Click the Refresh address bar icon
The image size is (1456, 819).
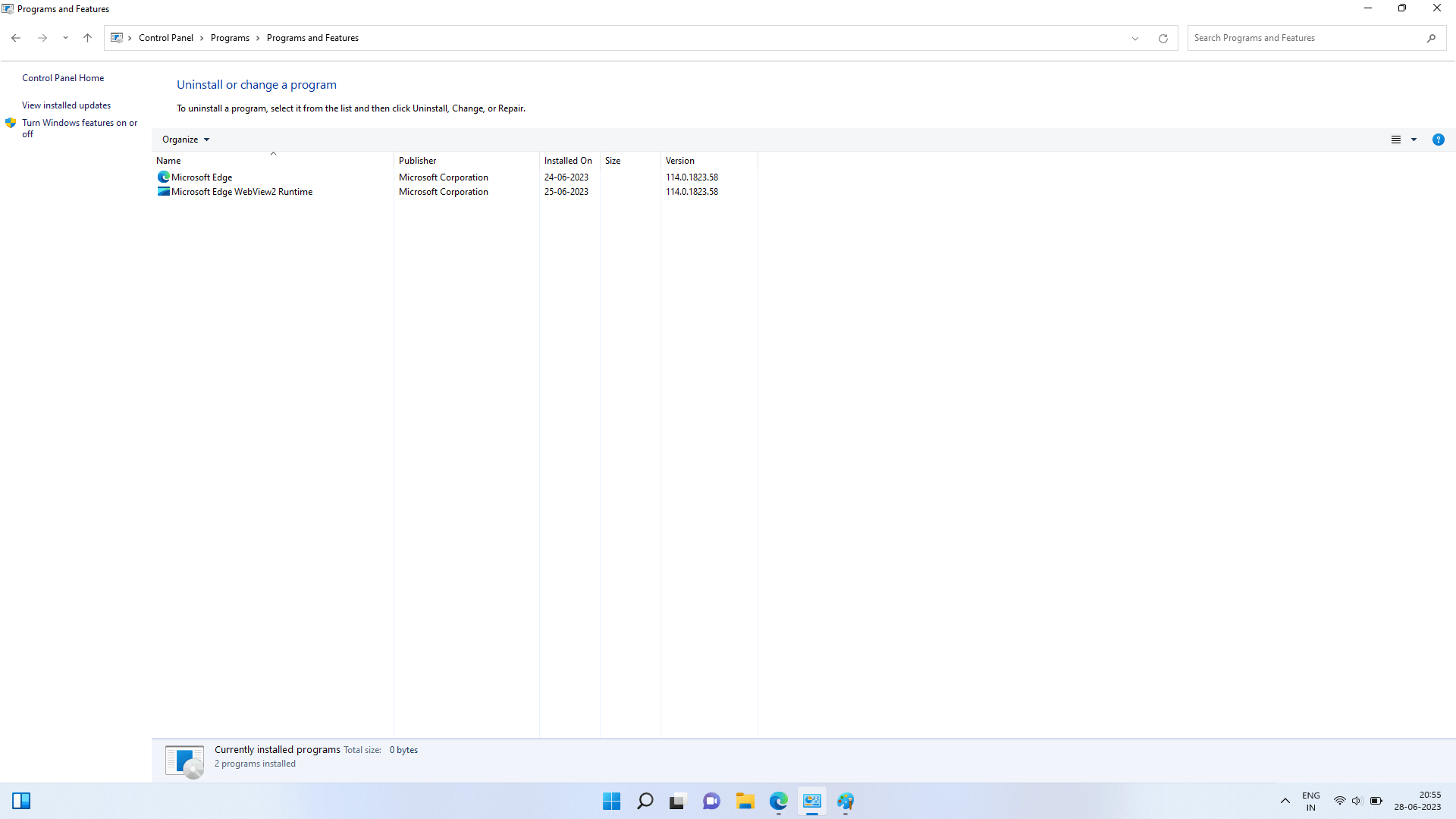click(x=1163, y=38)
